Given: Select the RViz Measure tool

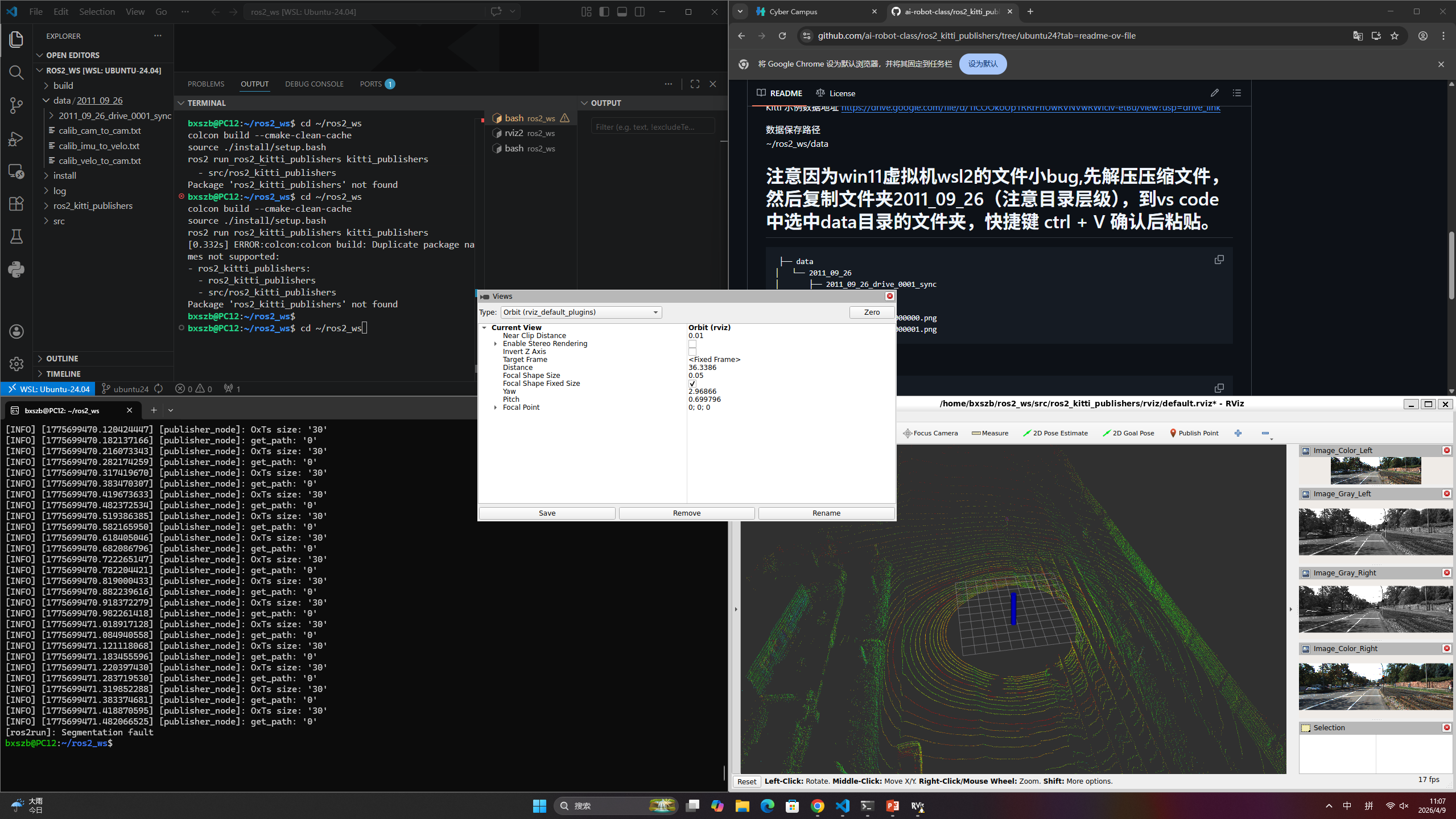Looking at the screenshot, I should point(990,433).
